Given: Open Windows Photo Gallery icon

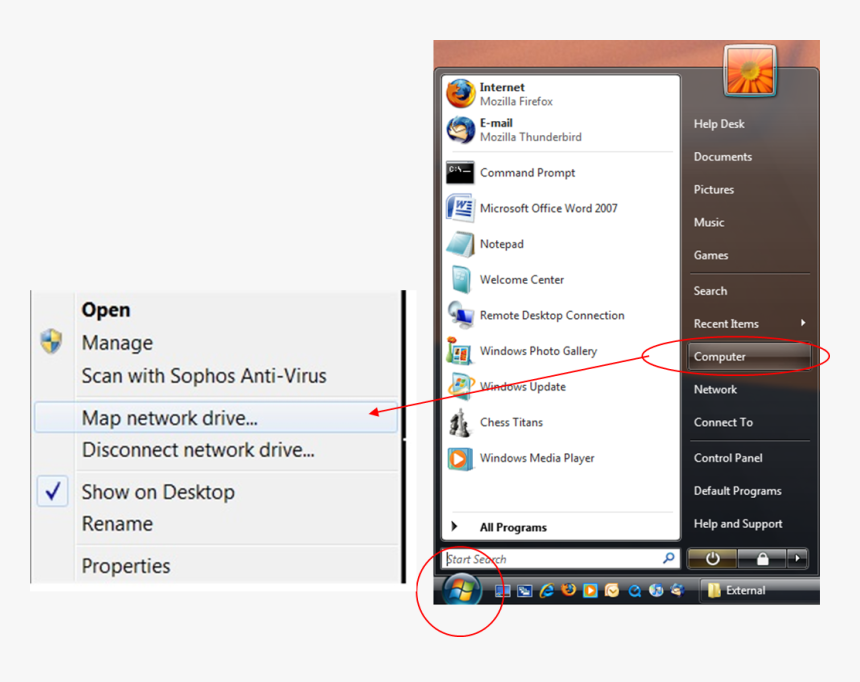Looking at the screenshot, I should coord(459,351).
